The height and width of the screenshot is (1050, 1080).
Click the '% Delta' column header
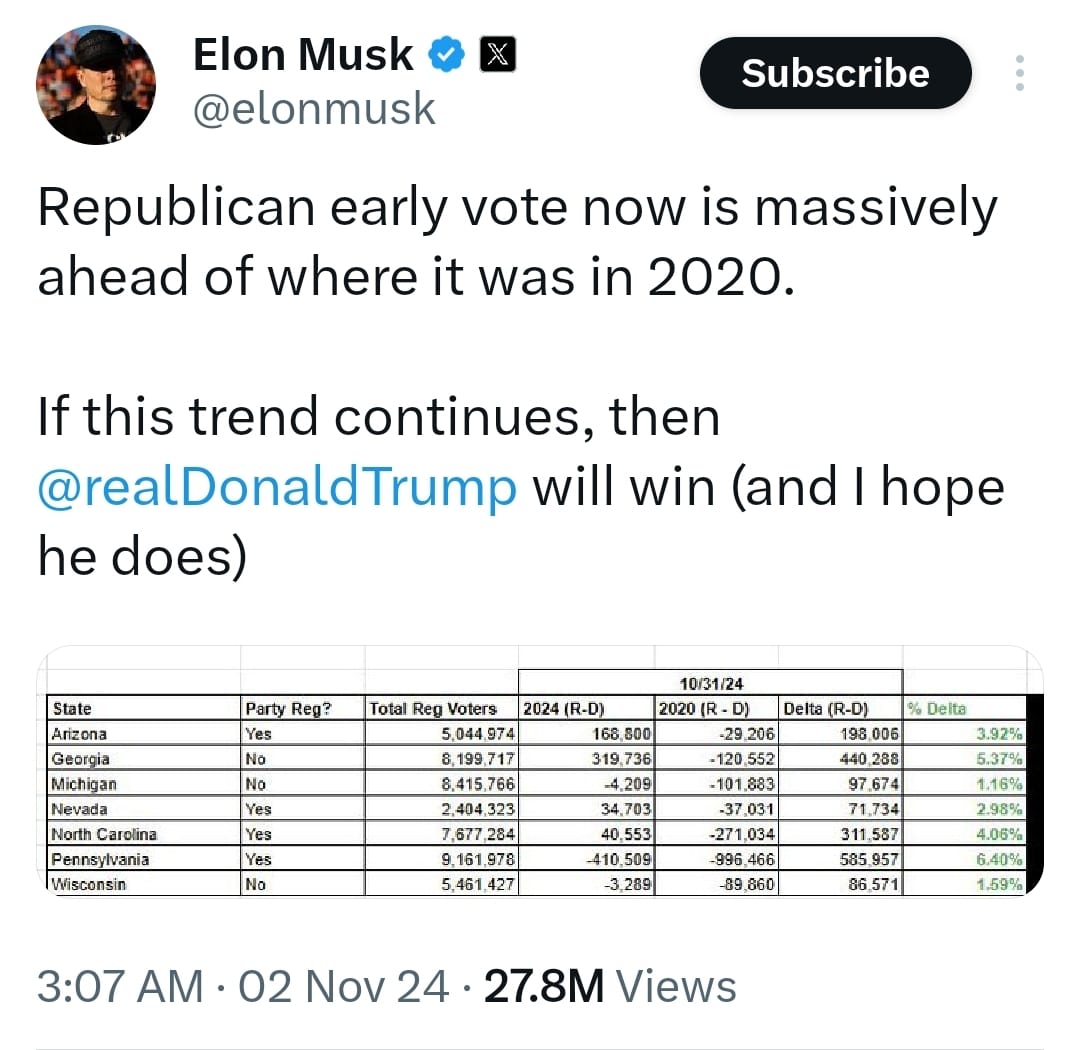[x=938, y=709]
